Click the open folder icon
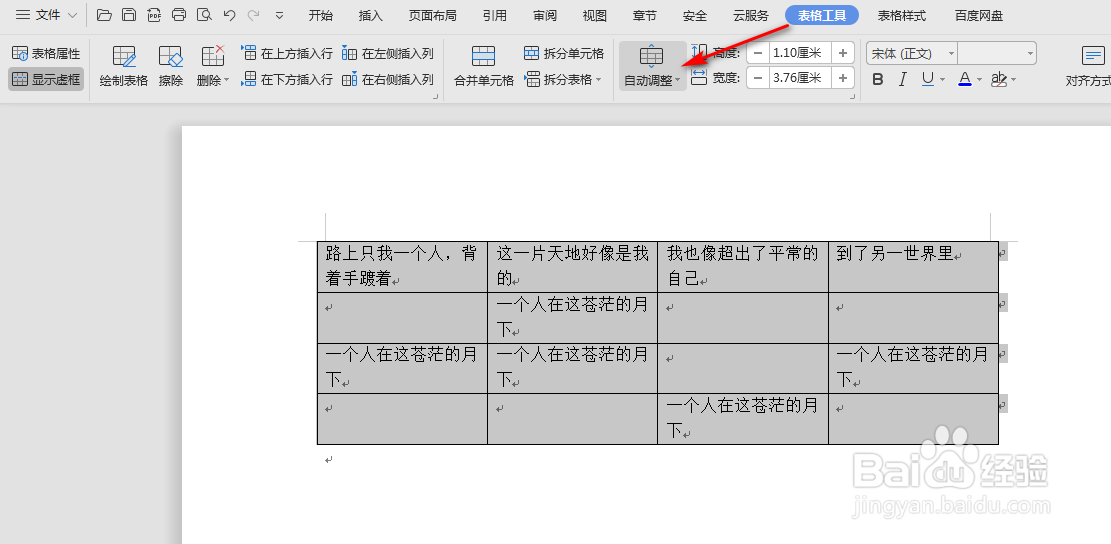The width and height of the screenshot is (1111, 544). (104, 15)
